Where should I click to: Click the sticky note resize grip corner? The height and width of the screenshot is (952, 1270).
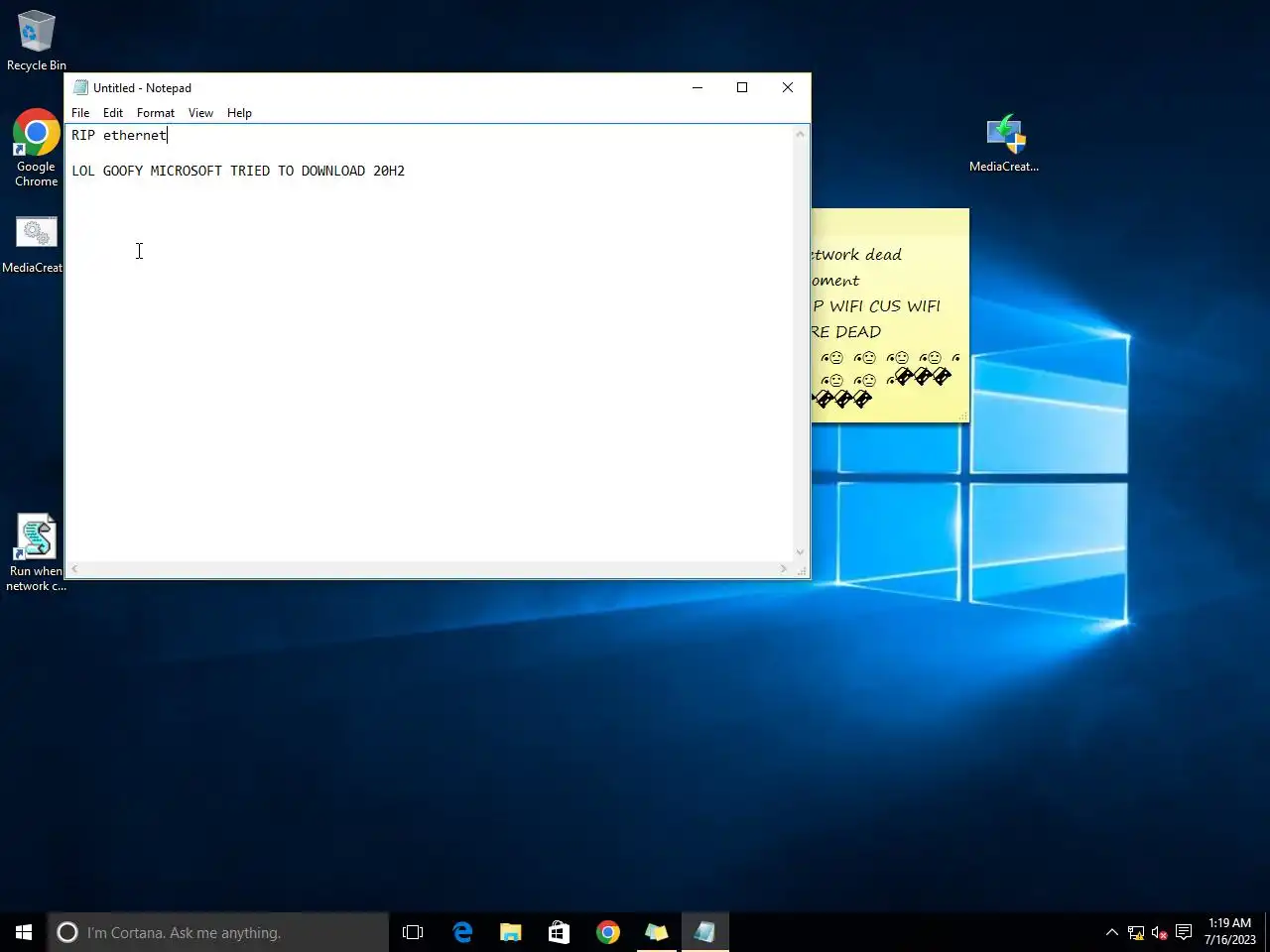(962, 416)
